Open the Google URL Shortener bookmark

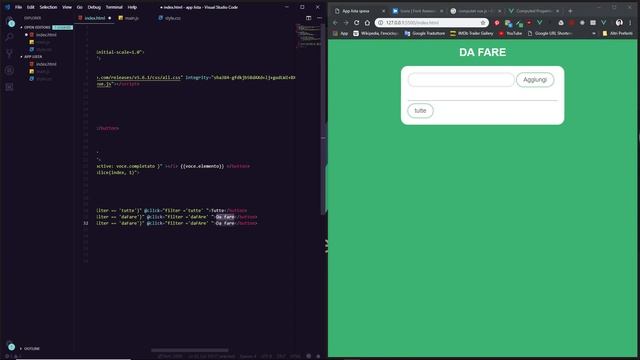(x=549, y=33)
